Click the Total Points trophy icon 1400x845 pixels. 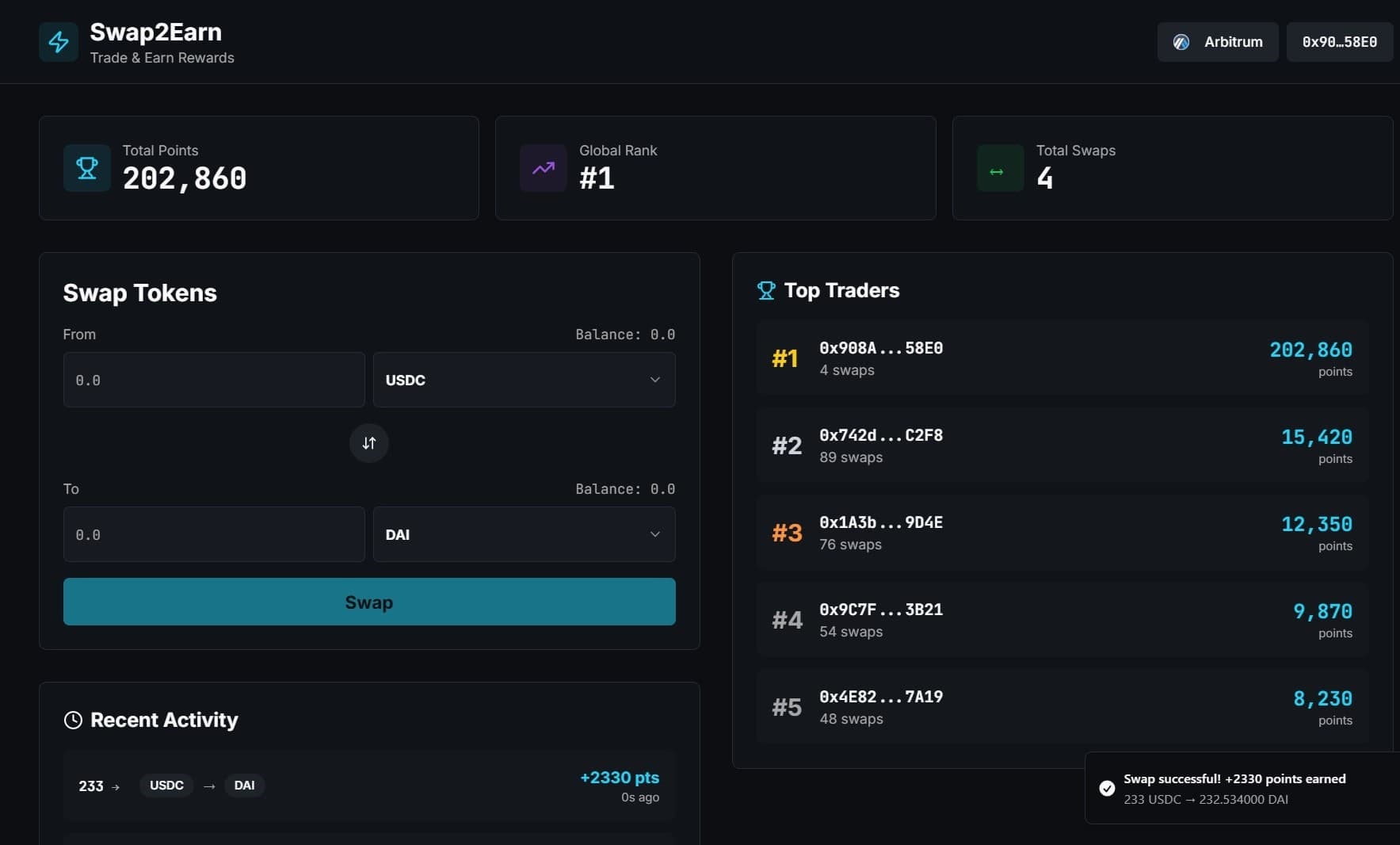pos(87,168)
